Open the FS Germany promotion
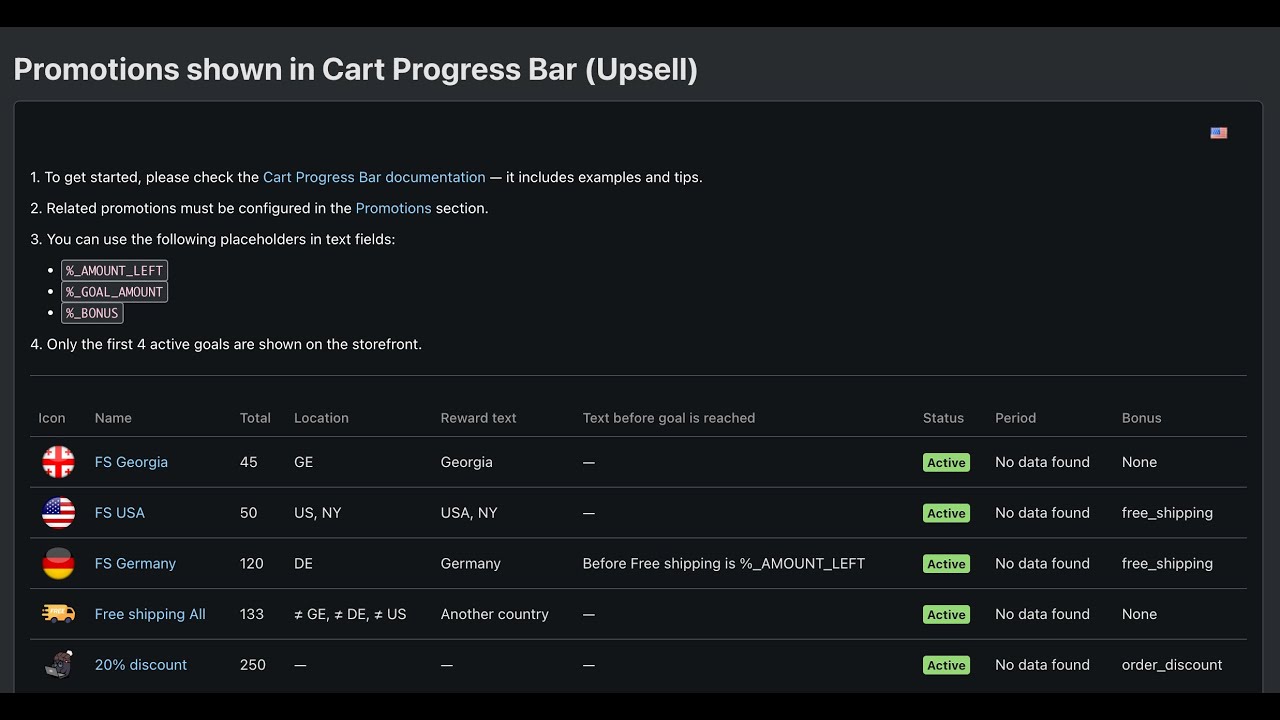This screenshot has width=1280, height=720. [x=135, y=564]
